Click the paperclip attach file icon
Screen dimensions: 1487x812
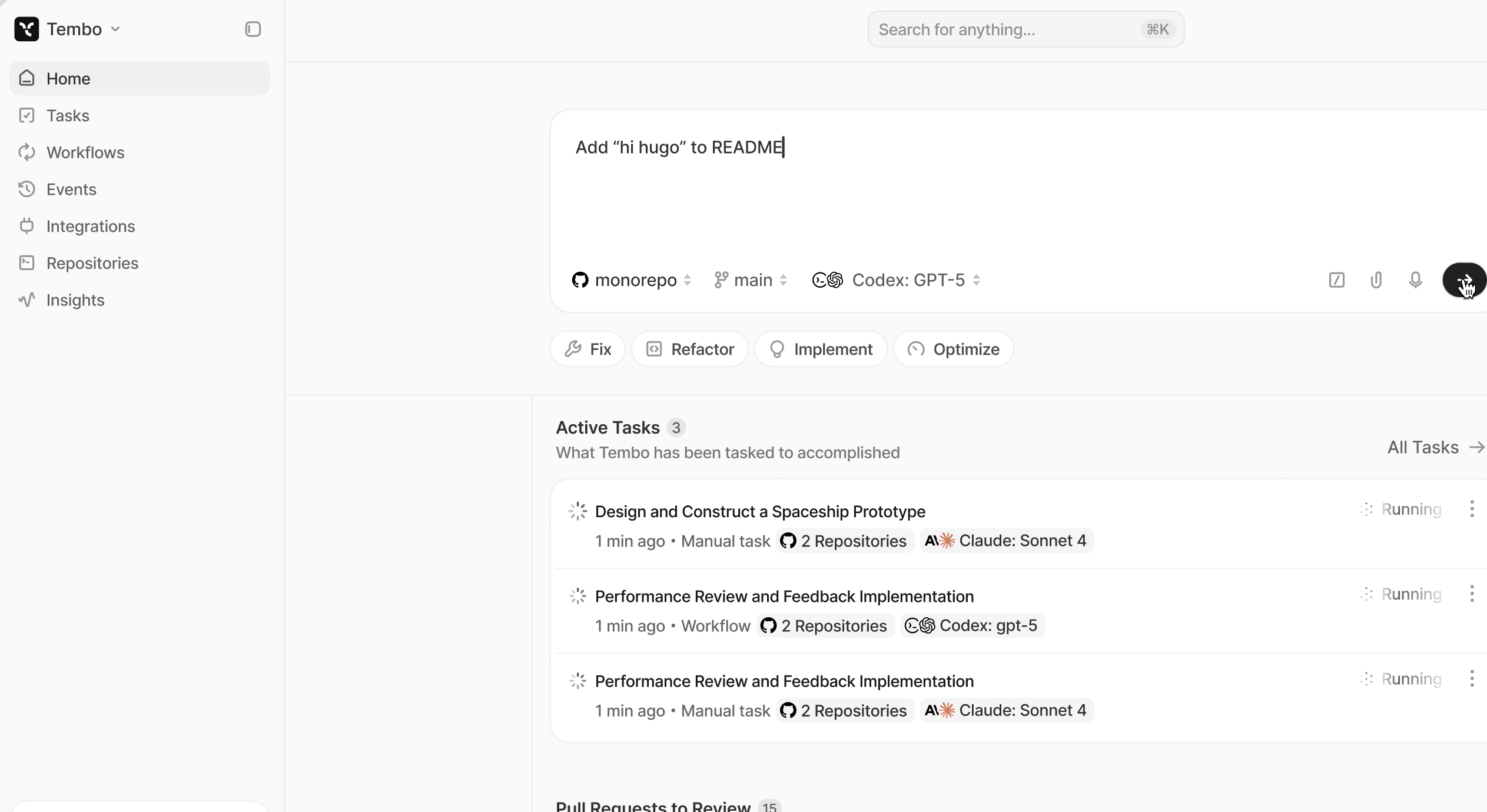(1376, 280)
